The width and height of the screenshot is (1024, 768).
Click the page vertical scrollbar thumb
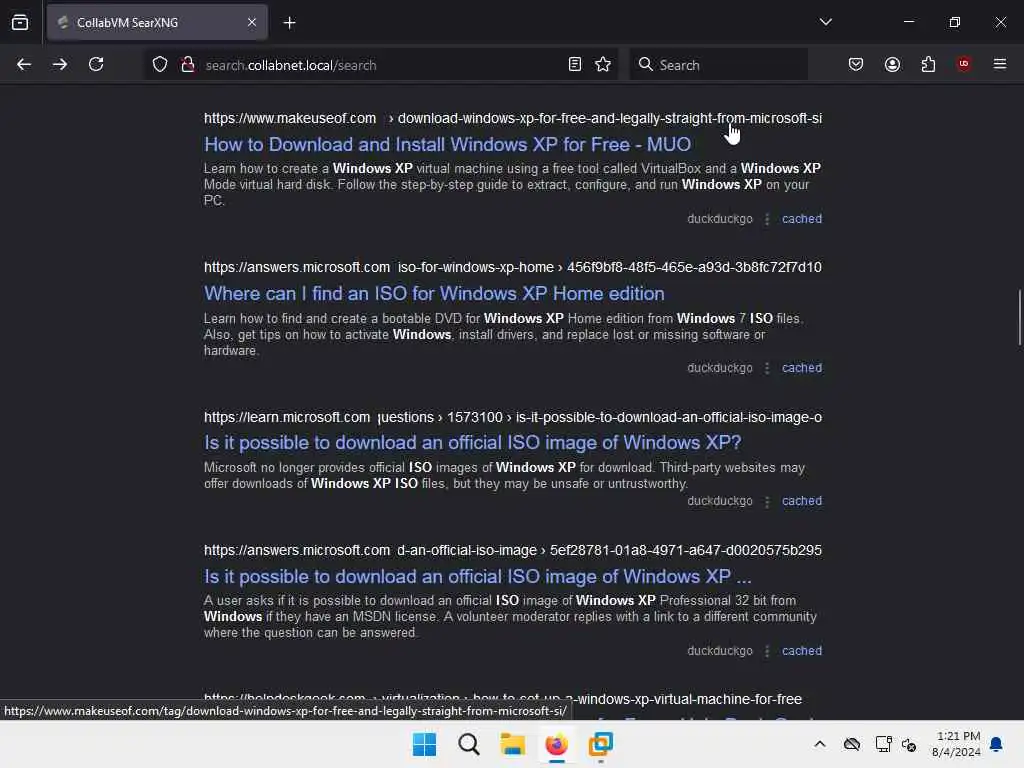tap(1019, 317)
